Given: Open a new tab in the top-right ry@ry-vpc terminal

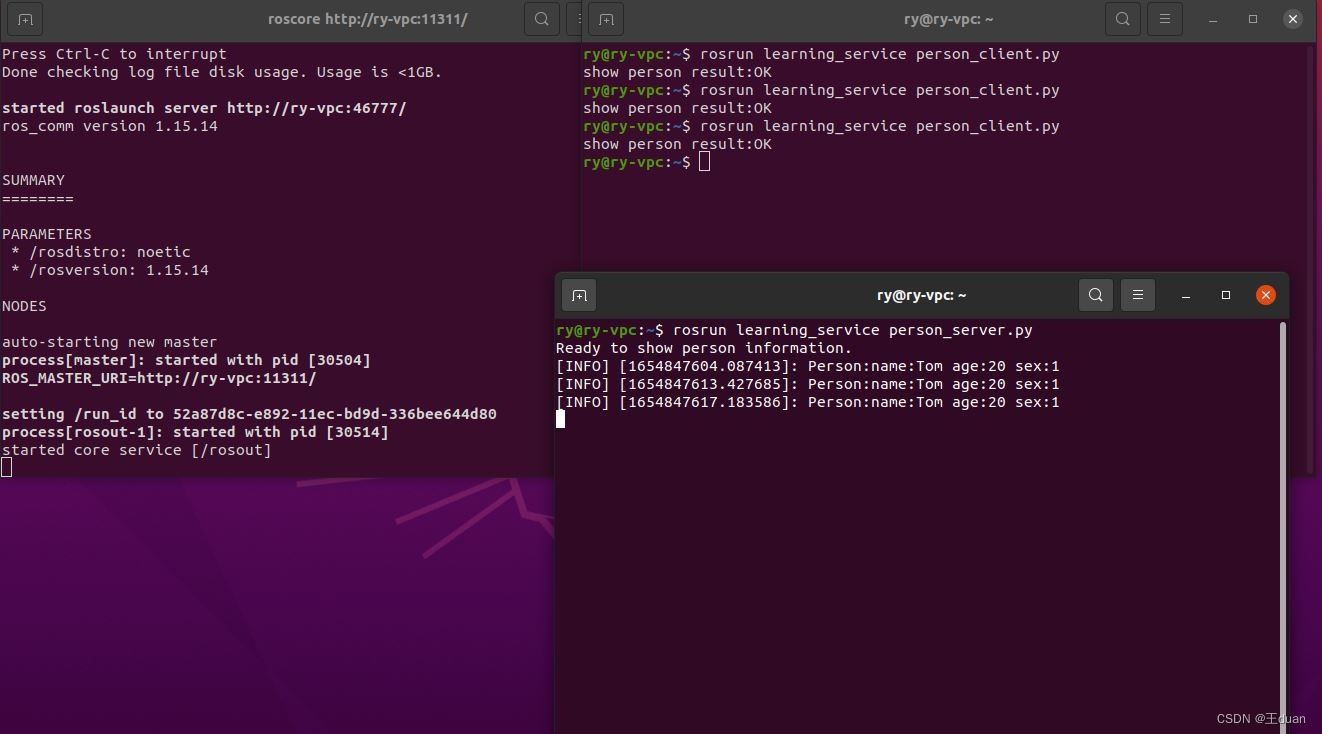Looking at the screenshot, I should pyautogui.click(x=606, y=19).
